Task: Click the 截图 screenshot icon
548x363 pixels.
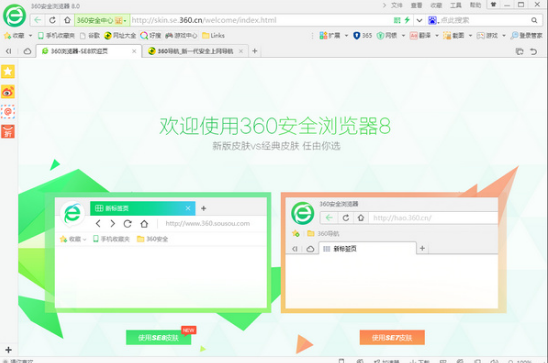Action: (x=454, y=35)
